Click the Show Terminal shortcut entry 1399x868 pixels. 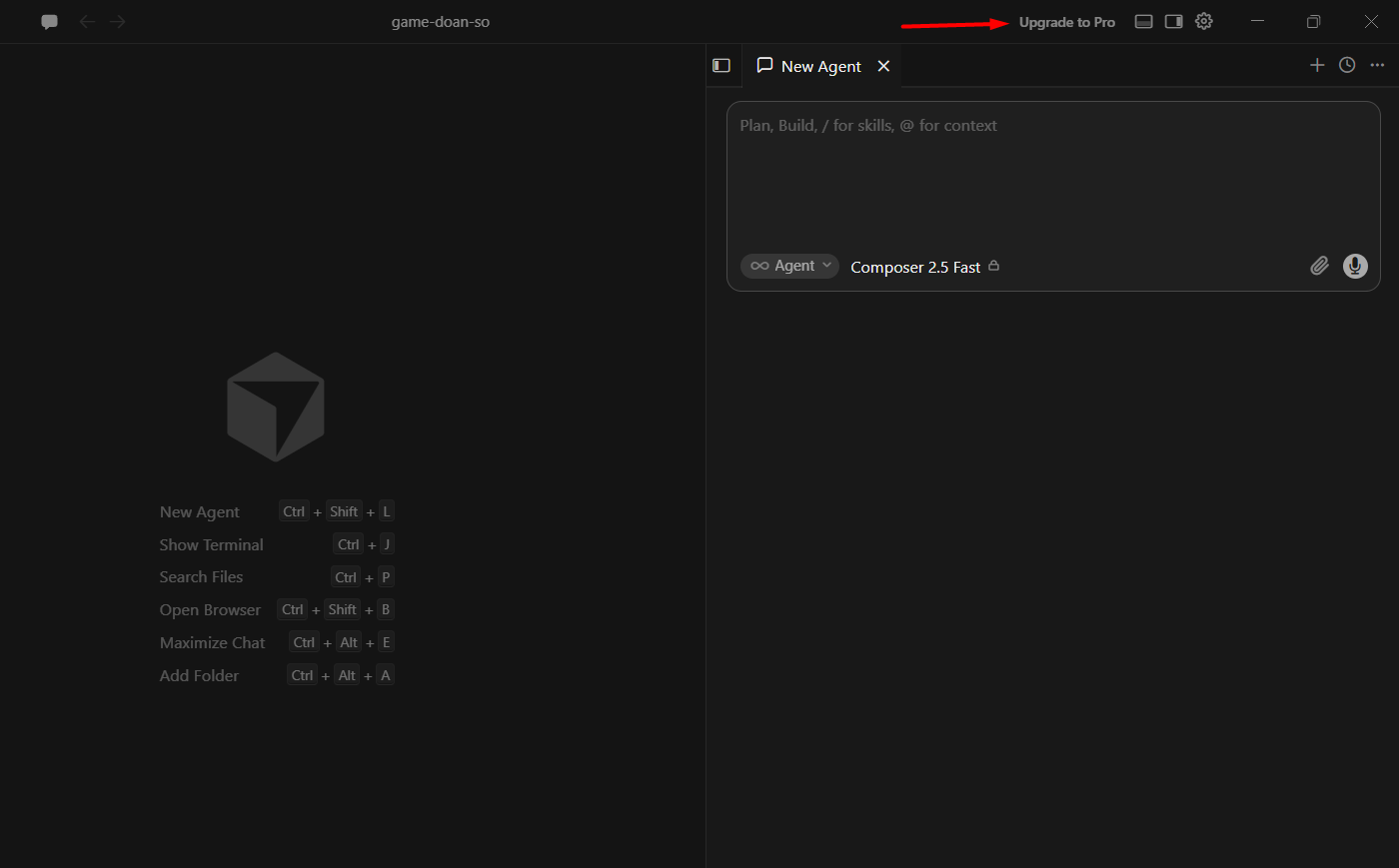276,544
